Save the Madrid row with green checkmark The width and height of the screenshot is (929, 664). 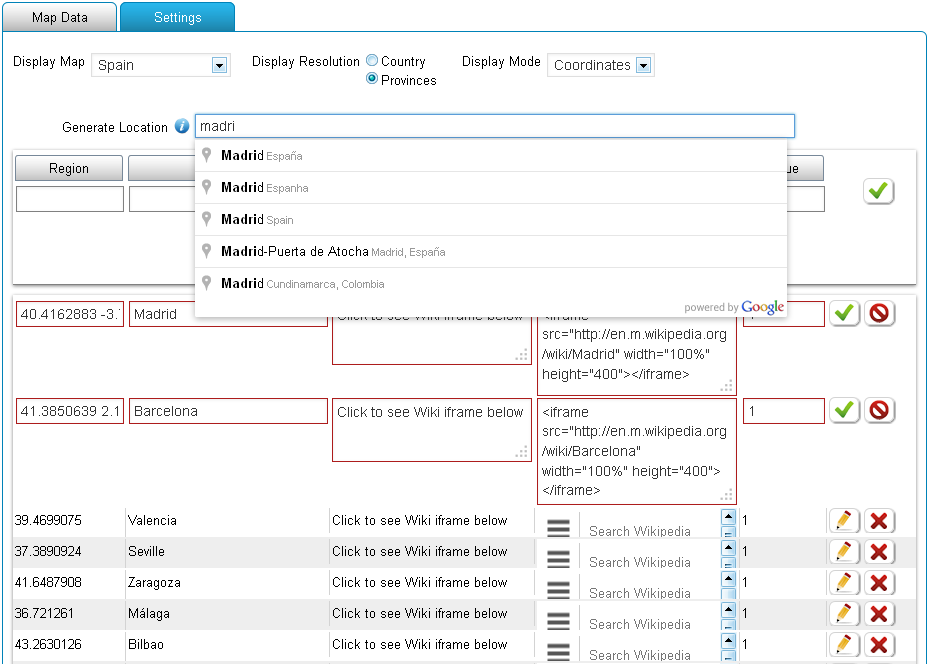(x=844, y=313)
